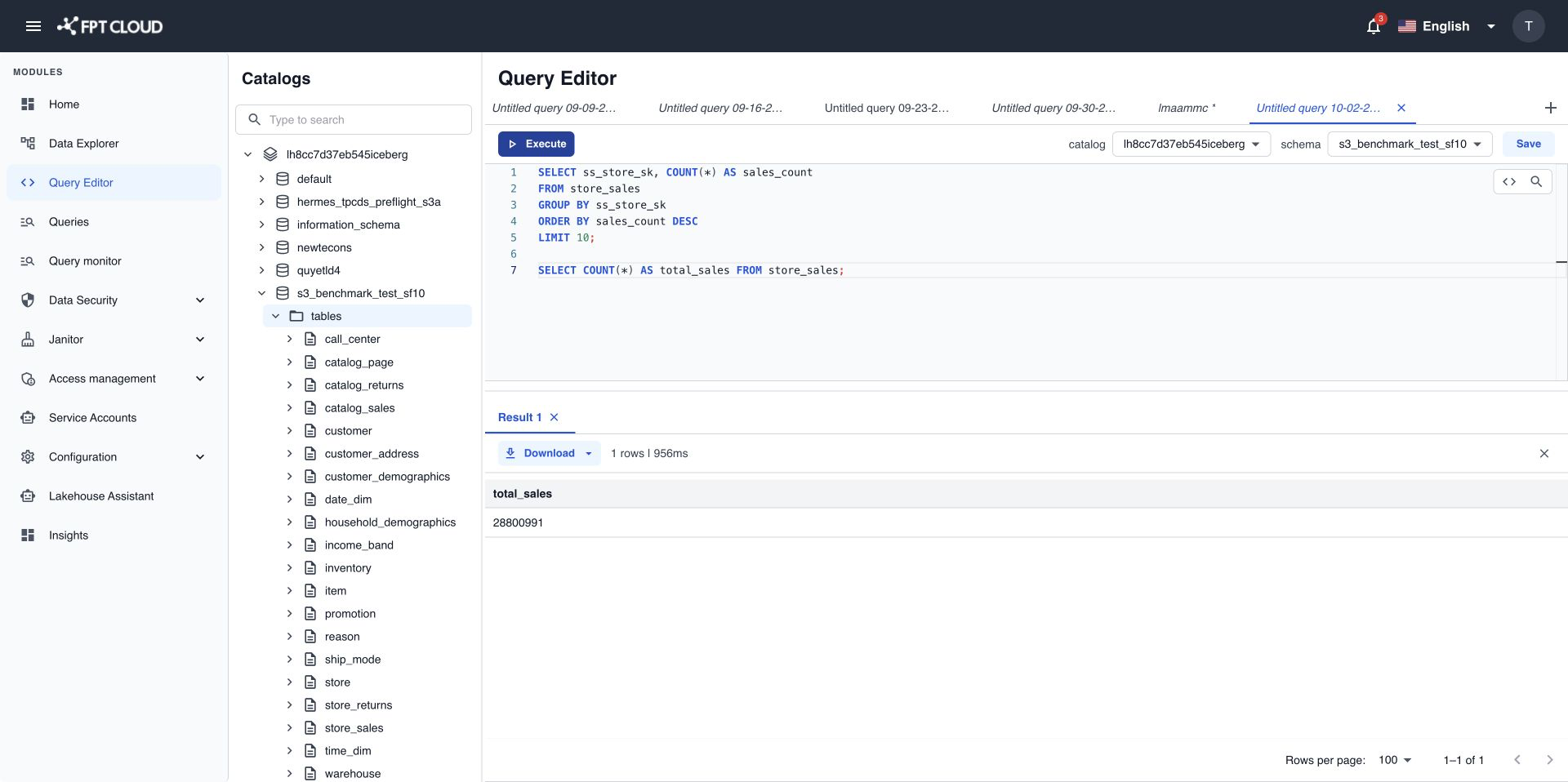
Task: Open the schema dropdown s3_benchmark_test_sf10
Action: point(1410,144)
